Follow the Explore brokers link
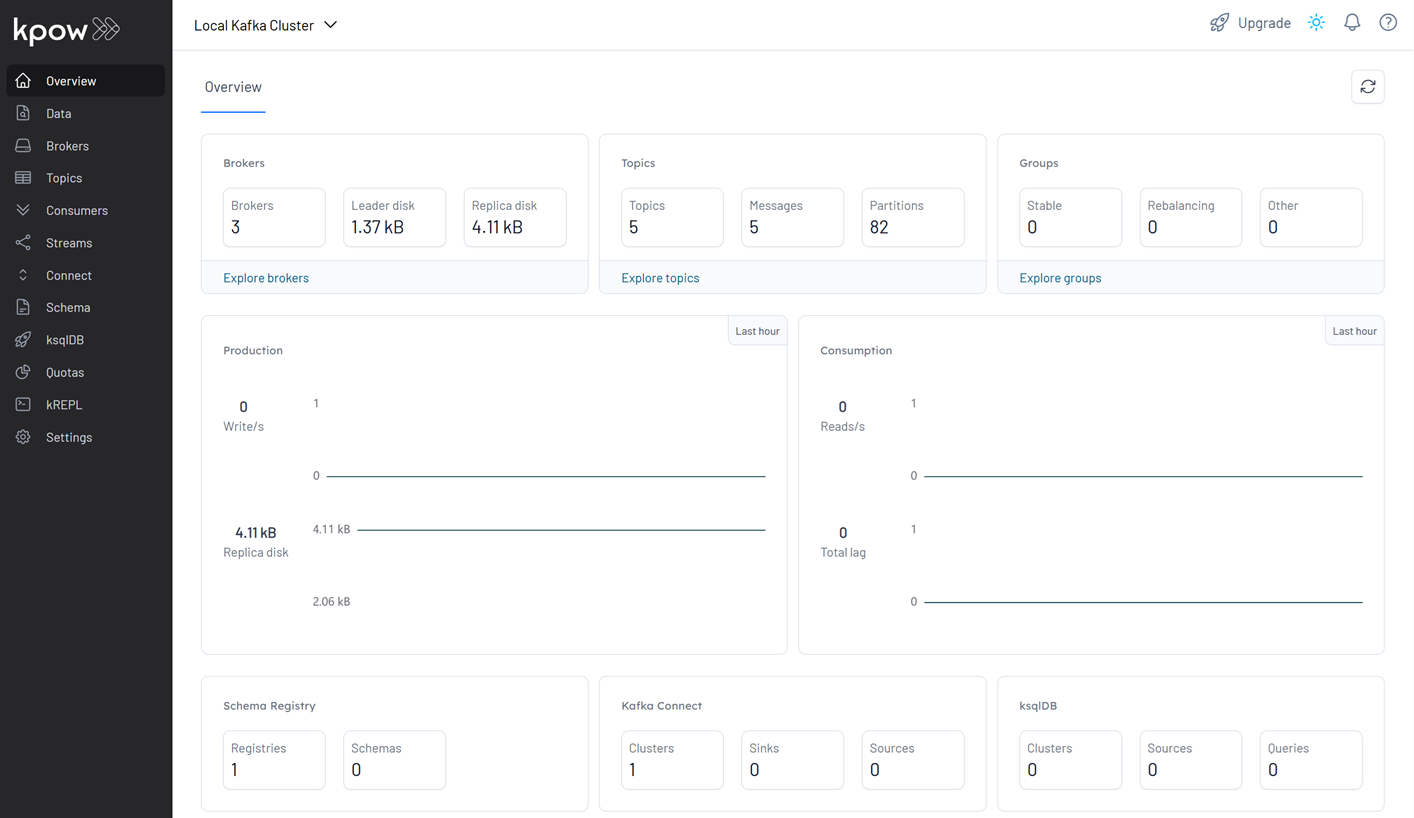Viewport: 1414px width, 818px height. click(x=266, y=278)
